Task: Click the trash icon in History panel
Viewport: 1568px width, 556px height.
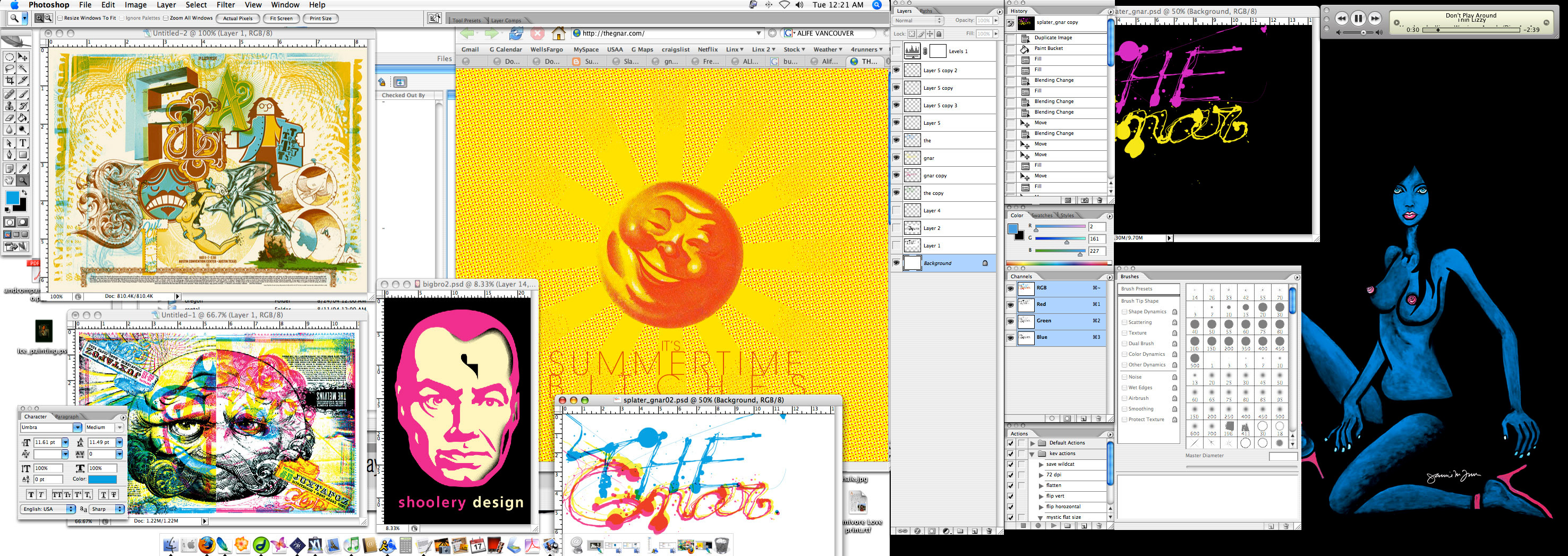Action: click(x=1100, y=200)
